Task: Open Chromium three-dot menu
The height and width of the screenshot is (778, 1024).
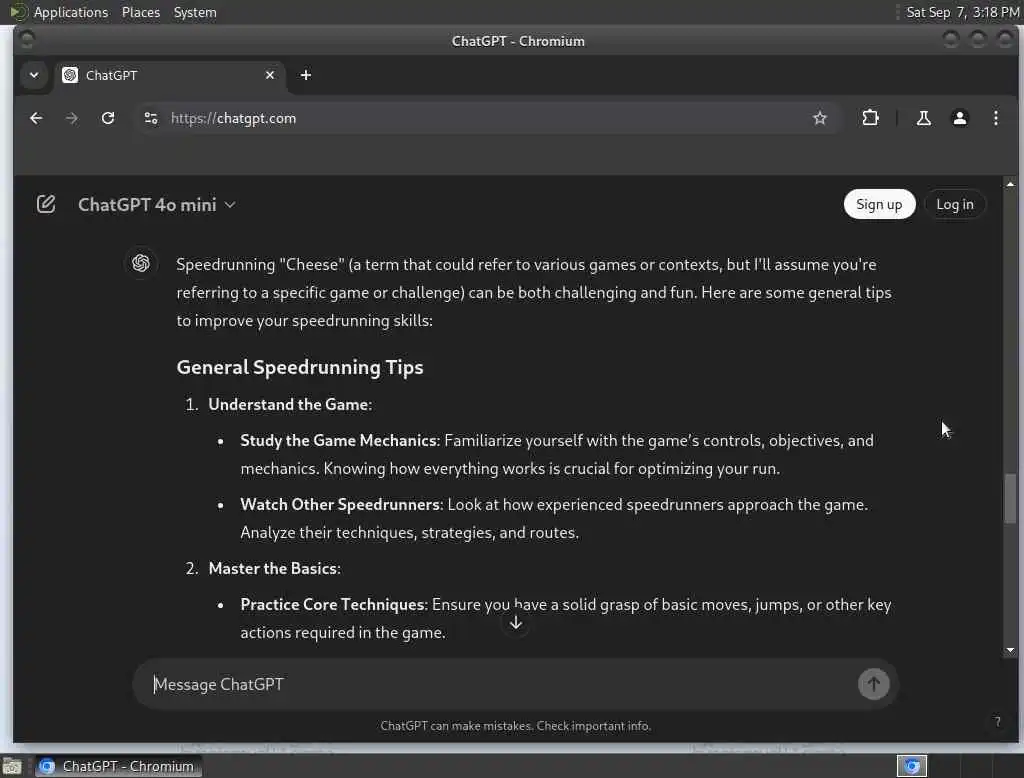Action: 995,118
